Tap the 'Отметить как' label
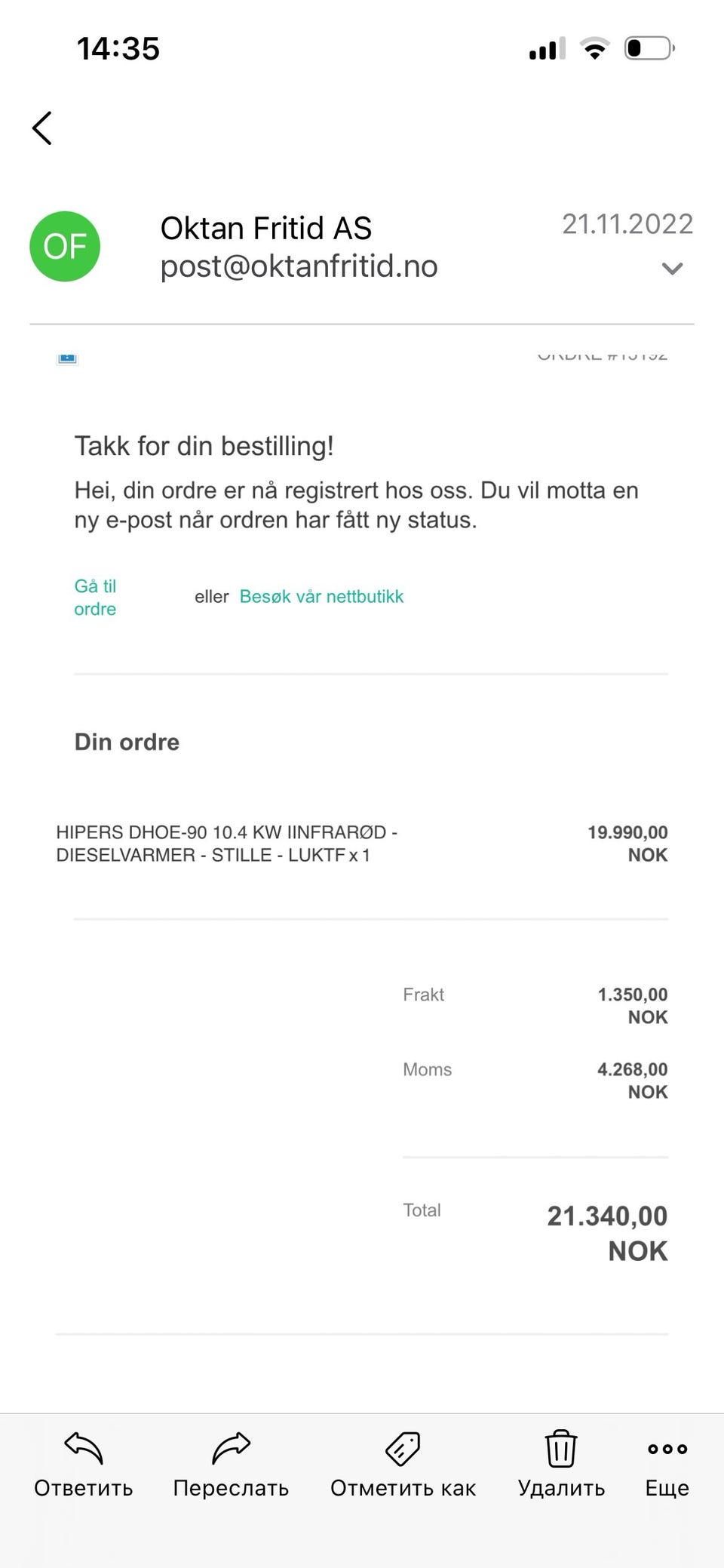The image size is (724, 1568). pyautogui.click(x=403, y=1488)
